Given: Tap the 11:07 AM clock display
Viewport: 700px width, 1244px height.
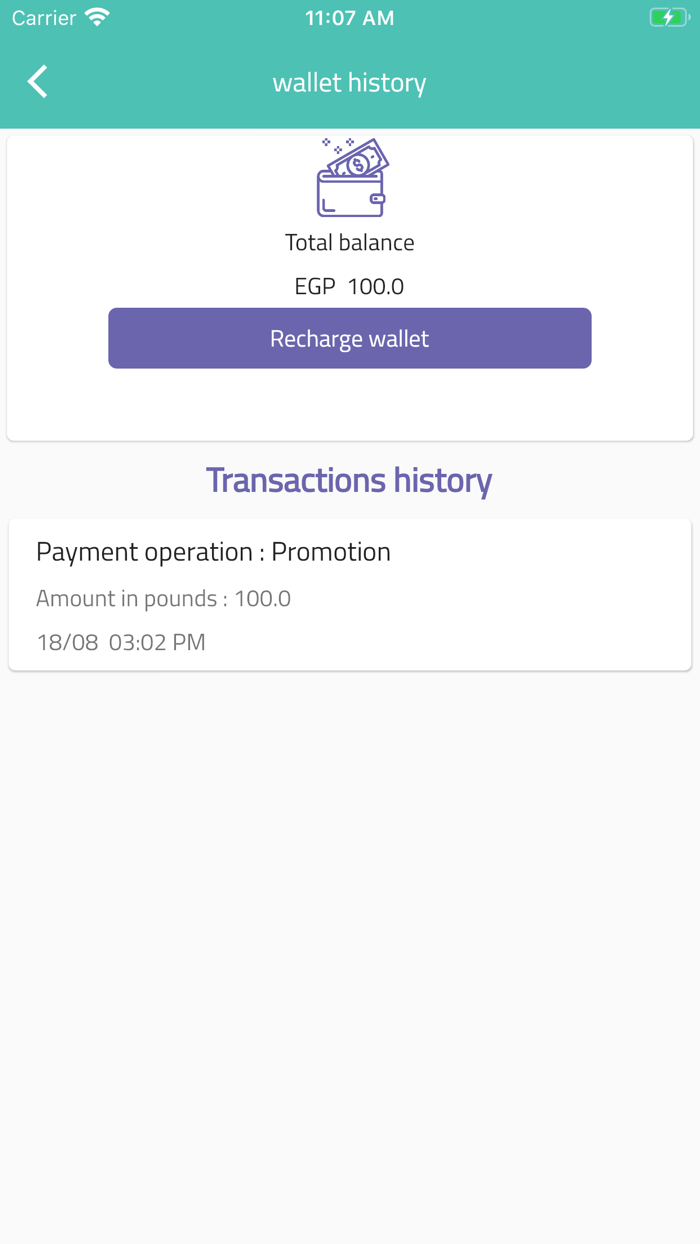Looking at the screenshot, I should (x=349, y=16).
